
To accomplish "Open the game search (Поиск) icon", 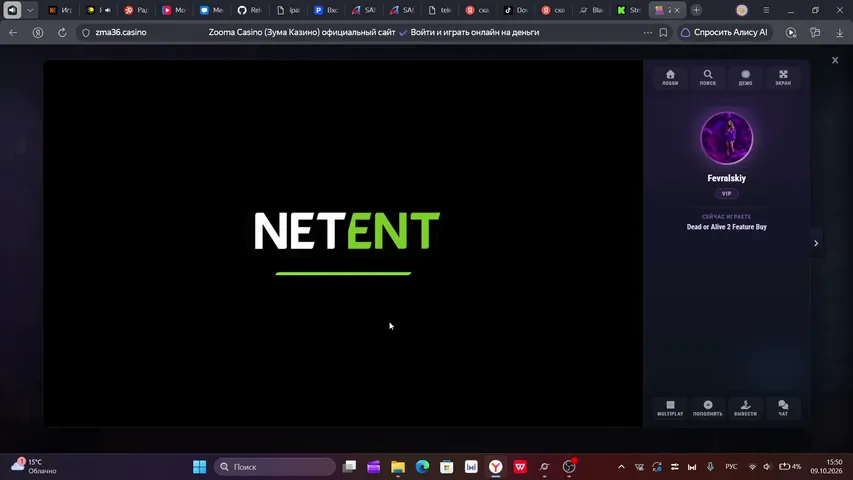I will coord(708,77).
